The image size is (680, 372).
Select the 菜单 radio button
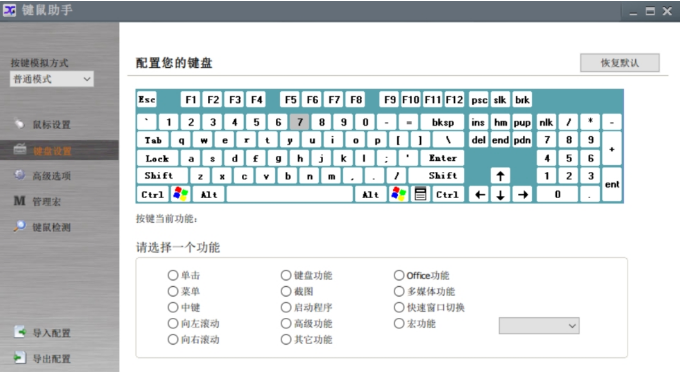173,291
